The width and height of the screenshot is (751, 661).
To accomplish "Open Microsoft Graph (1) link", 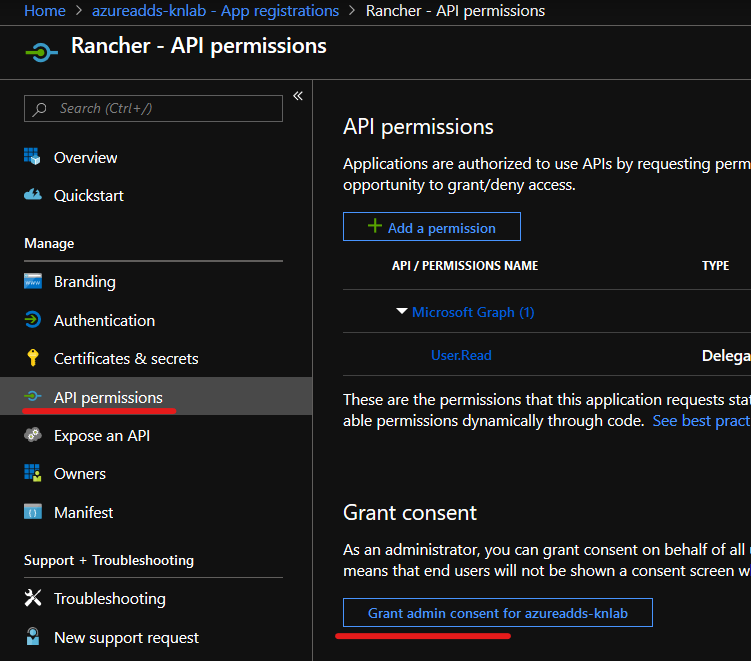I will [473, 312].
